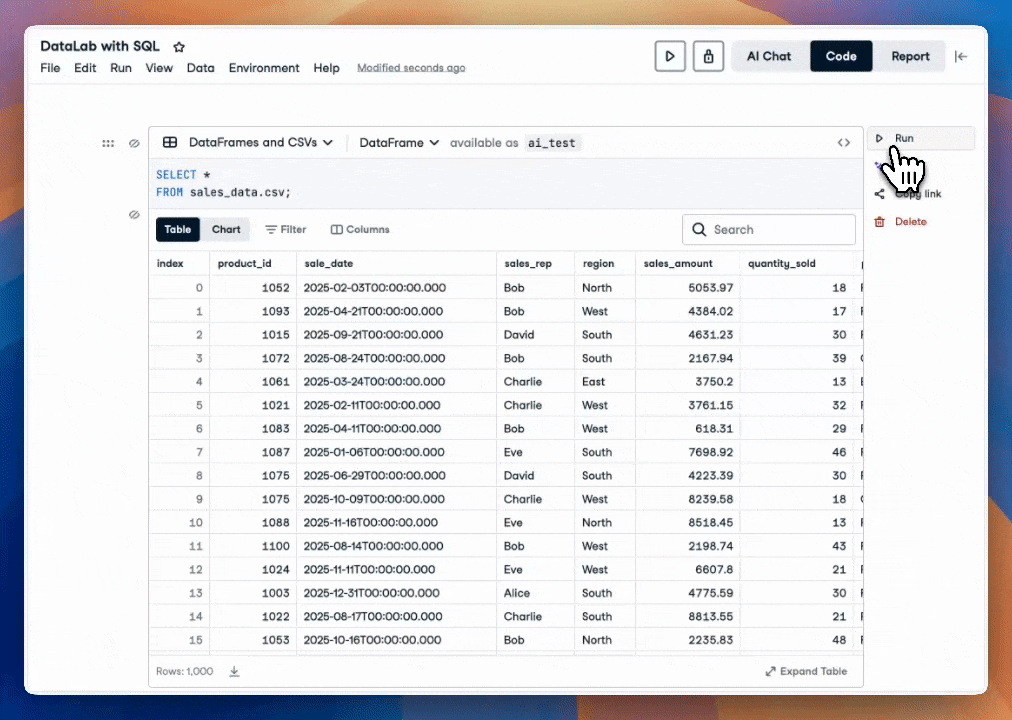Screen dimensions: 1012x720
Task: Open the Run menu
Action: coord(121,68)
